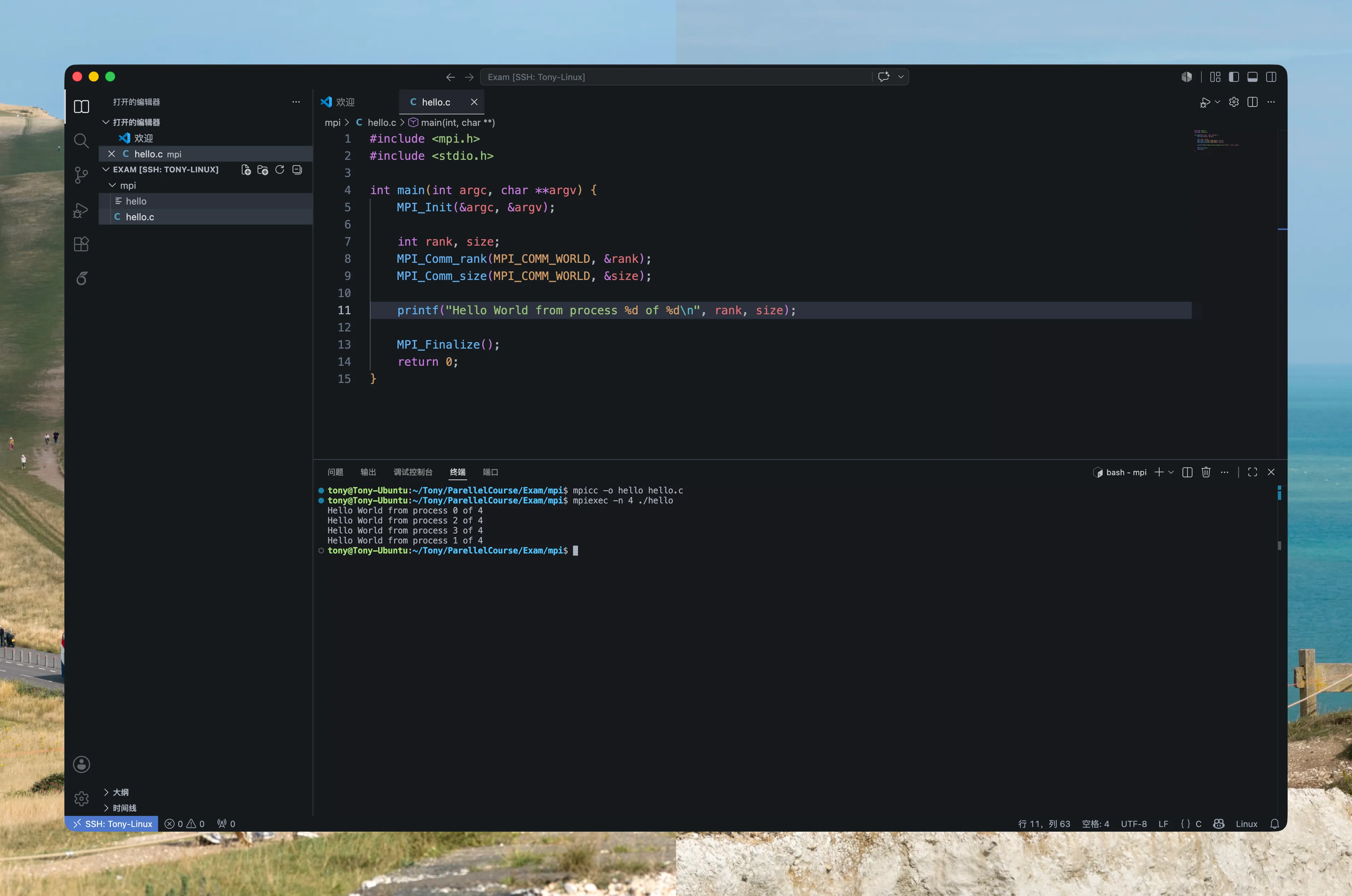Click Customize Layout icon in title bar
1352x896 pixels.
[x=1215, y=77]
